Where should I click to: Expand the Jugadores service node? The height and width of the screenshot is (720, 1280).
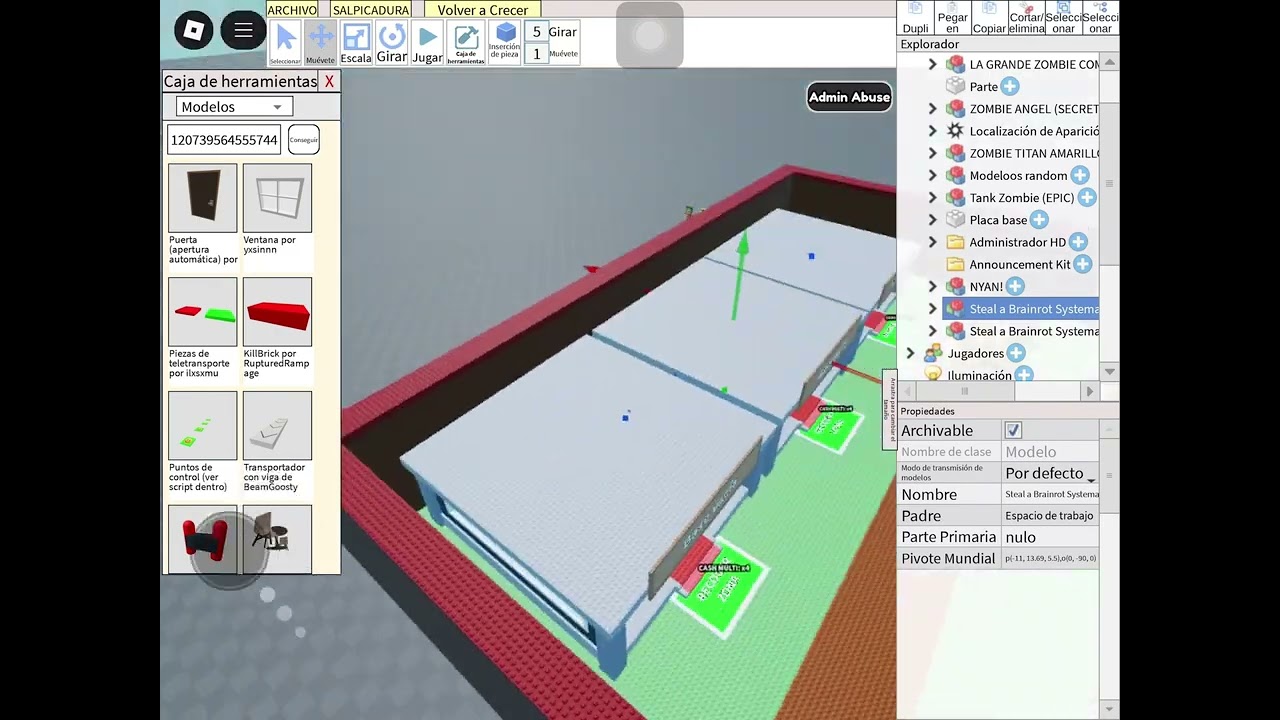[x=910, y=353]
